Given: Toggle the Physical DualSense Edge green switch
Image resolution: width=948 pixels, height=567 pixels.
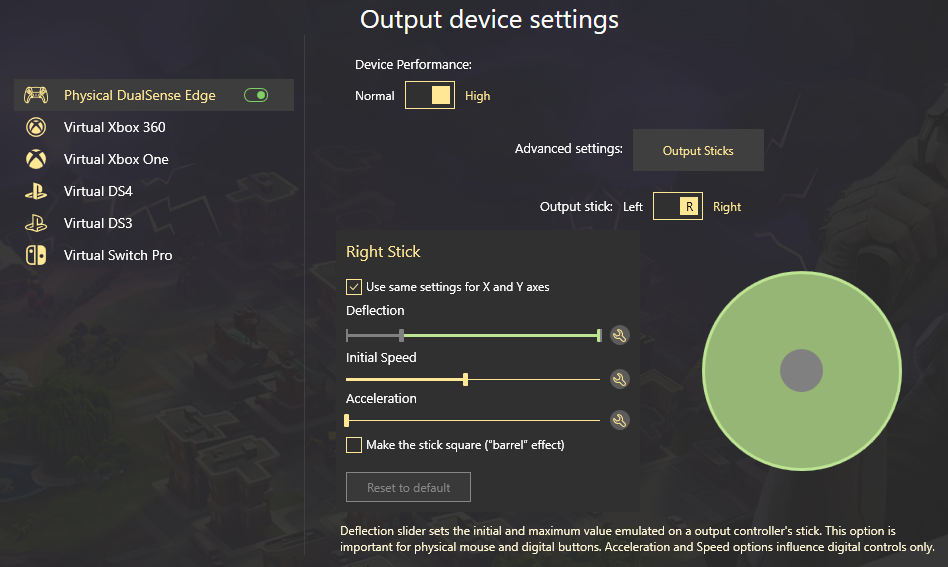Looking at the screenshot, I should point(256,95).
